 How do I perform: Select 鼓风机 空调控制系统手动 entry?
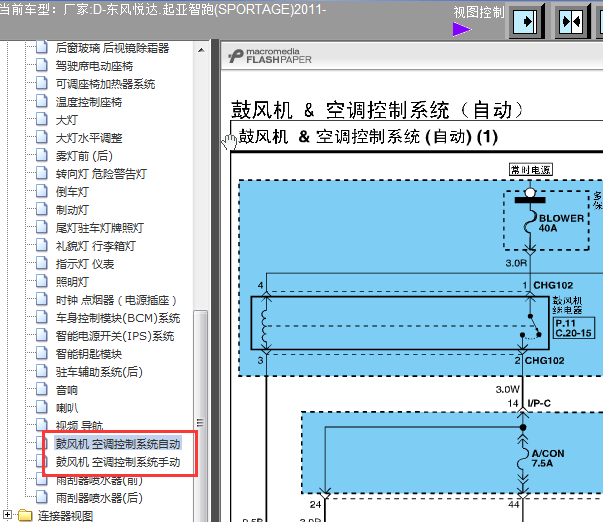[x=118, y=462]
